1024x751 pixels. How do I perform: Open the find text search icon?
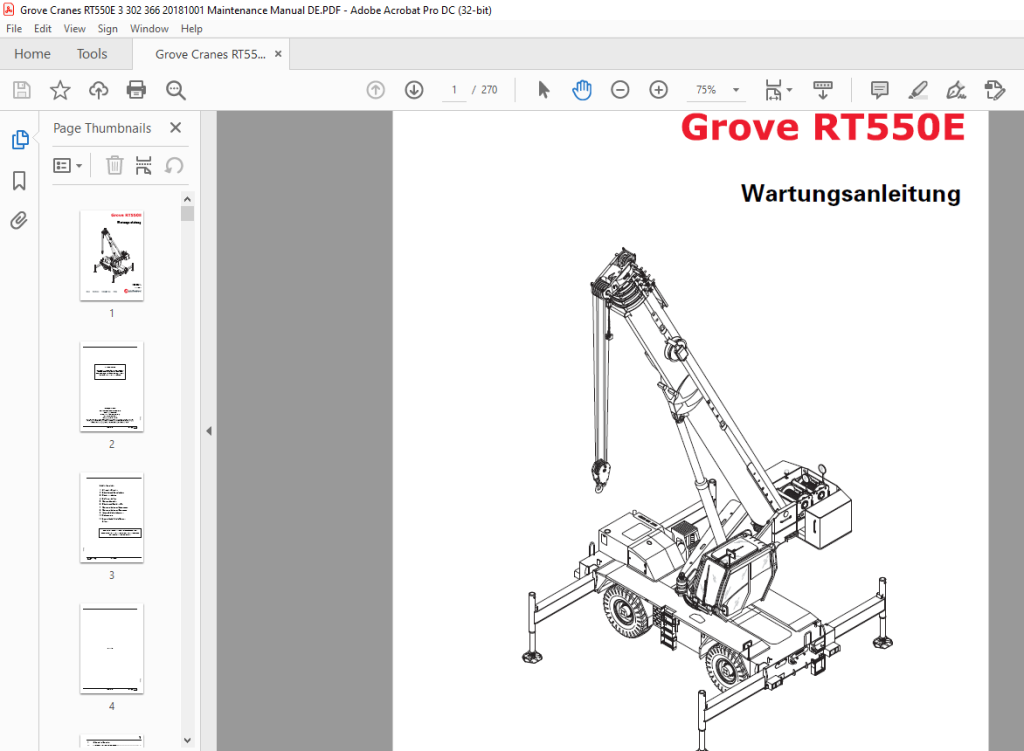tap(175, 90)
